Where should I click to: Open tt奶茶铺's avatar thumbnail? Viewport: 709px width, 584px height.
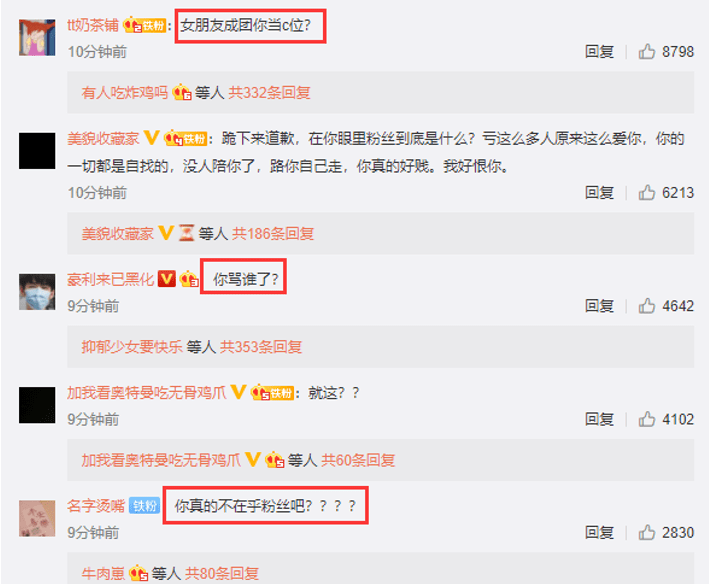(37, 38)
